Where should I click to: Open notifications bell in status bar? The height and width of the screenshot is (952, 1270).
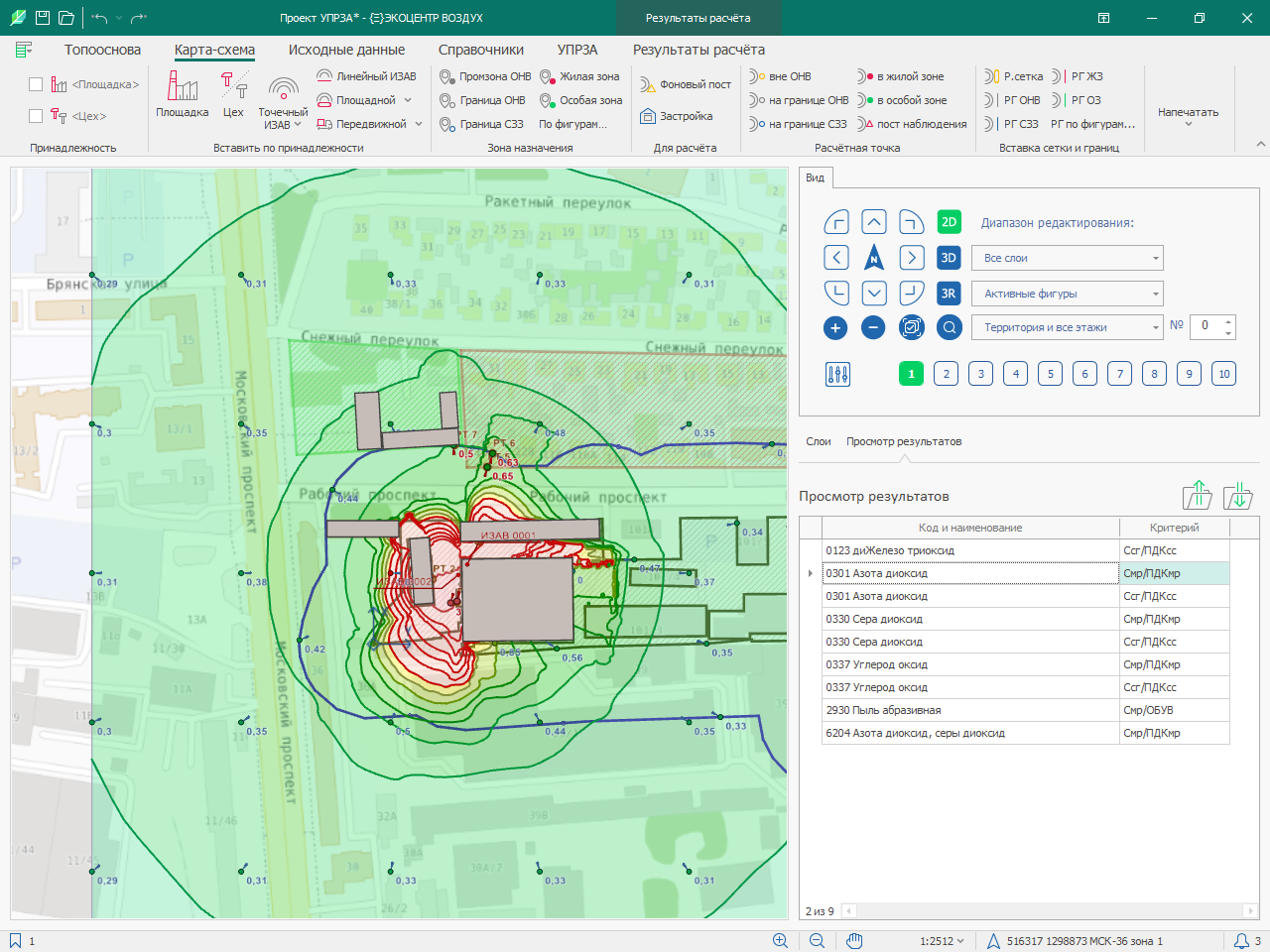[x=1241, y=941]
